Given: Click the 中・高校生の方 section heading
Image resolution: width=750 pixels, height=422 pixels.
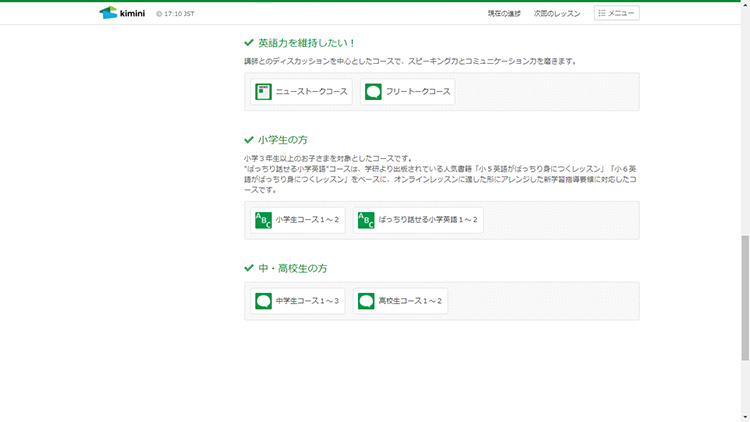Looking at the screenshot, I should tap(292, 269).
